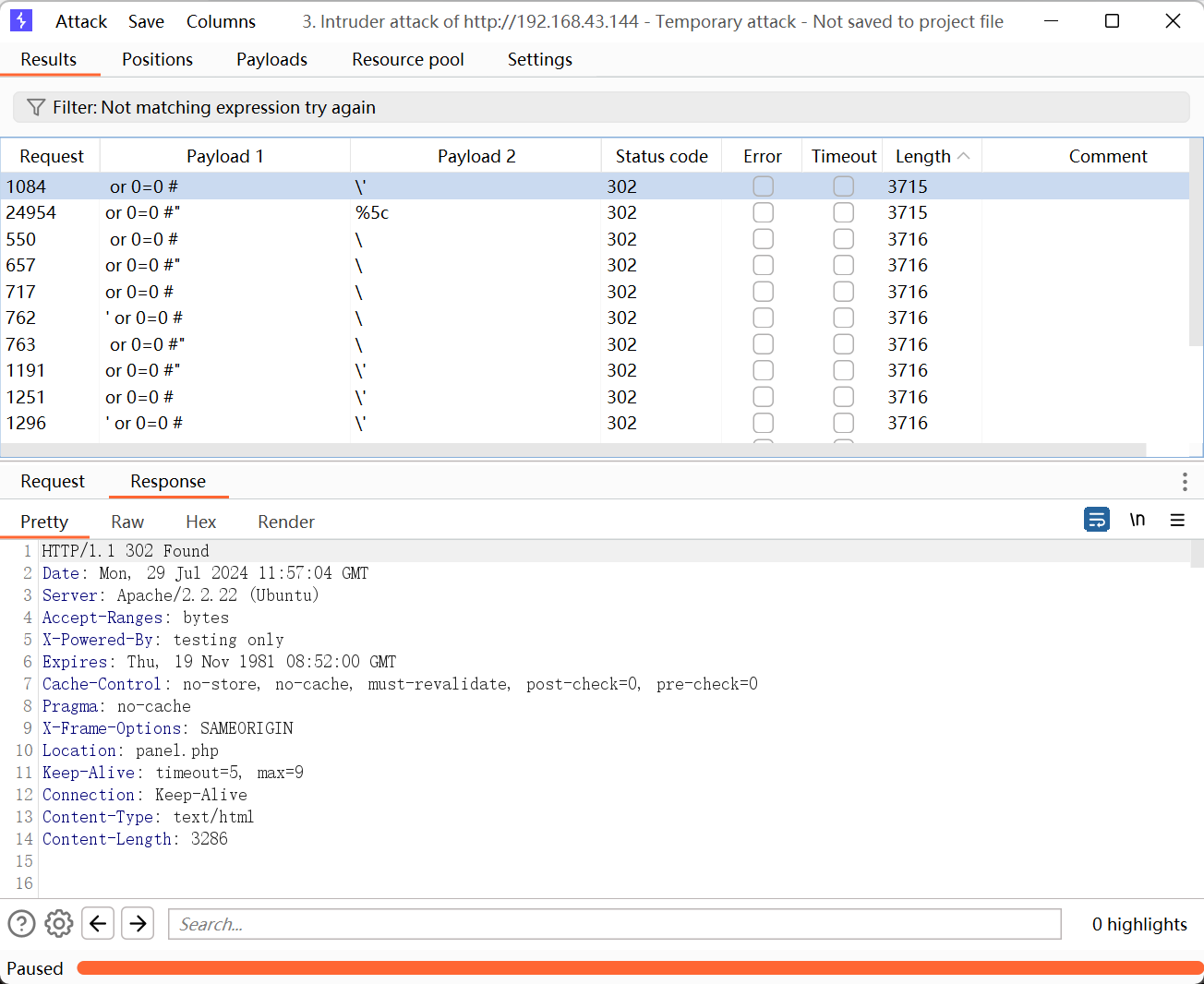Go to previous search match arrow
The image size is (1204, 984).
coord(98,923)
